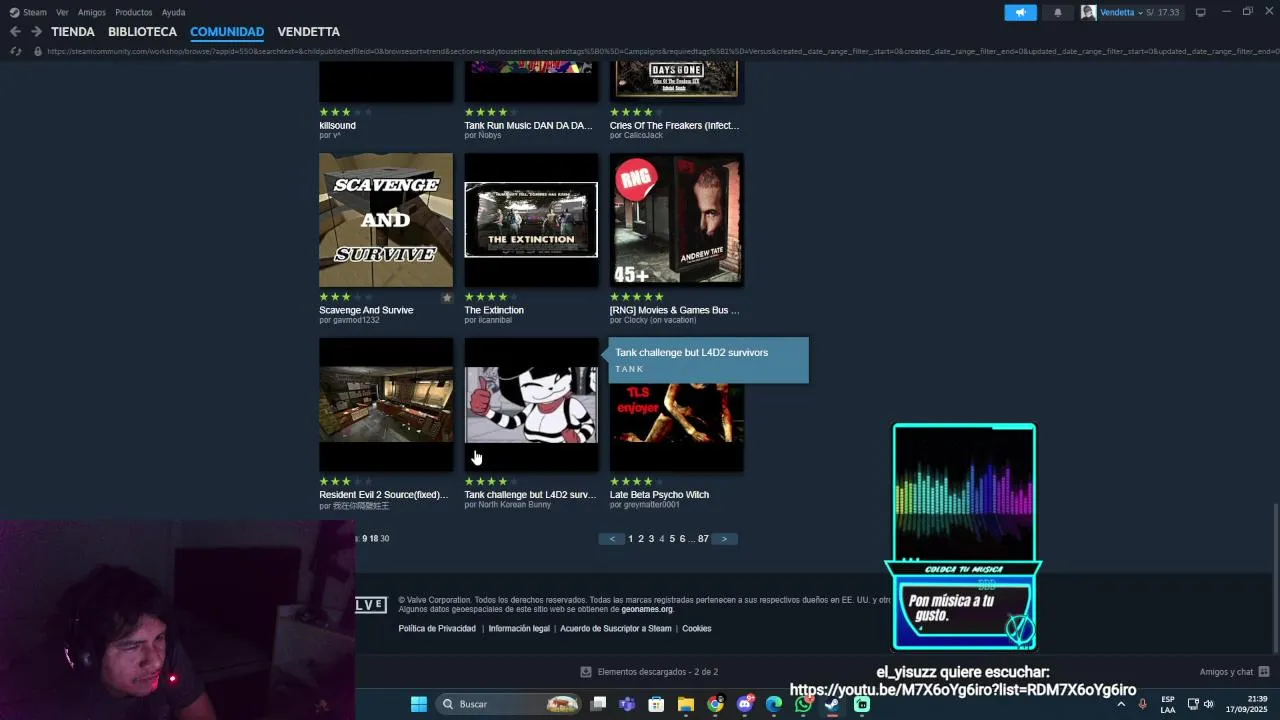The image size is (1280, 720).
Task: Open RNG Movies & Games Bus thumbnail
Action: coord(677,220)
